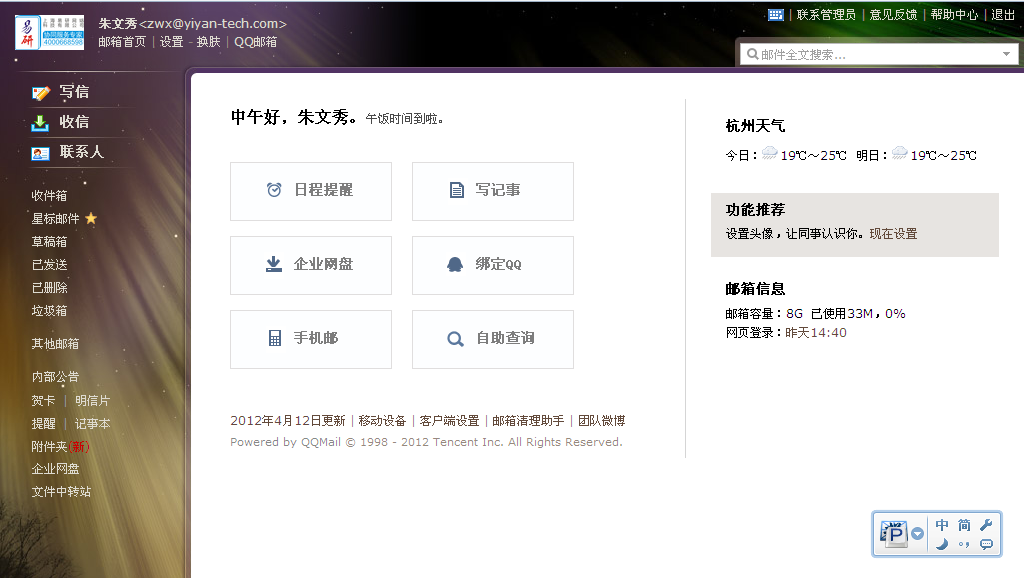The image size is (1024, 578).
Task: Click the 自助查询 magnifier icon
Action: coord(456,338)
